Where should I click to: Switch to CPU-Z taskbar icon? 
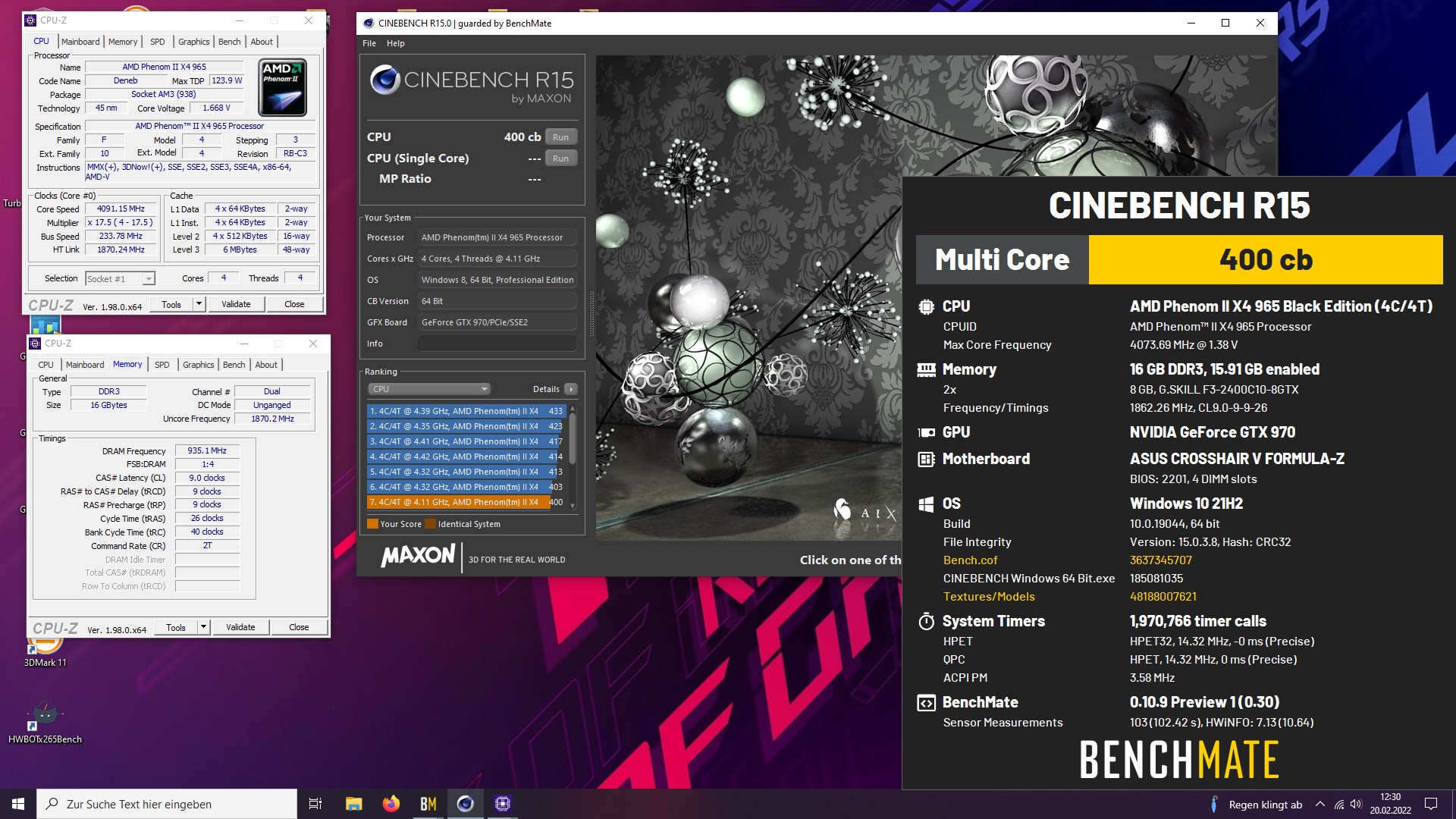tap(503, 804)
